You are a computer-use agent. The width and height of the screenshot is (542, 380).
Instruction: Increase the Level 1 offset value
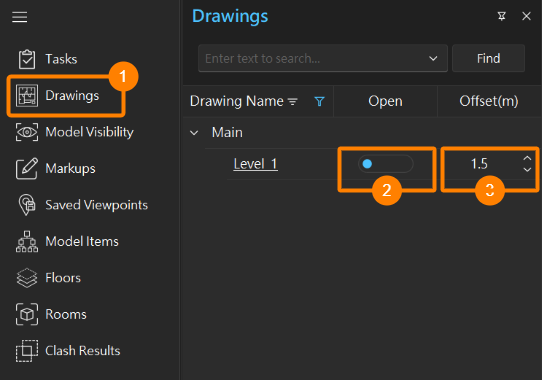pyautogui.click(x=527, y=158)
